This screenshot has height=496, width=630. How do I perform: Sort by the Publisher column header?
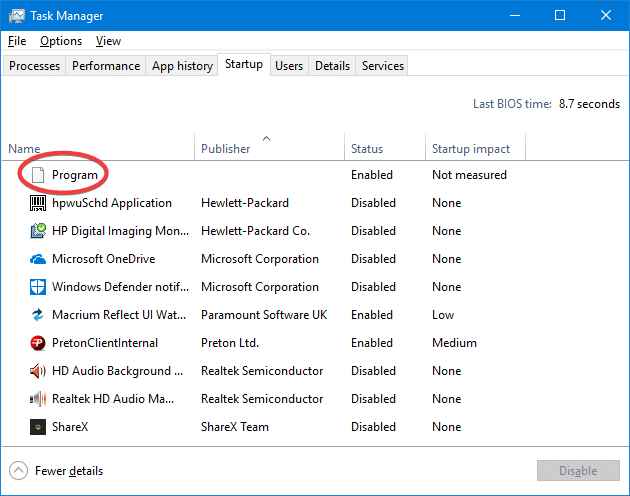coord(270,148)
